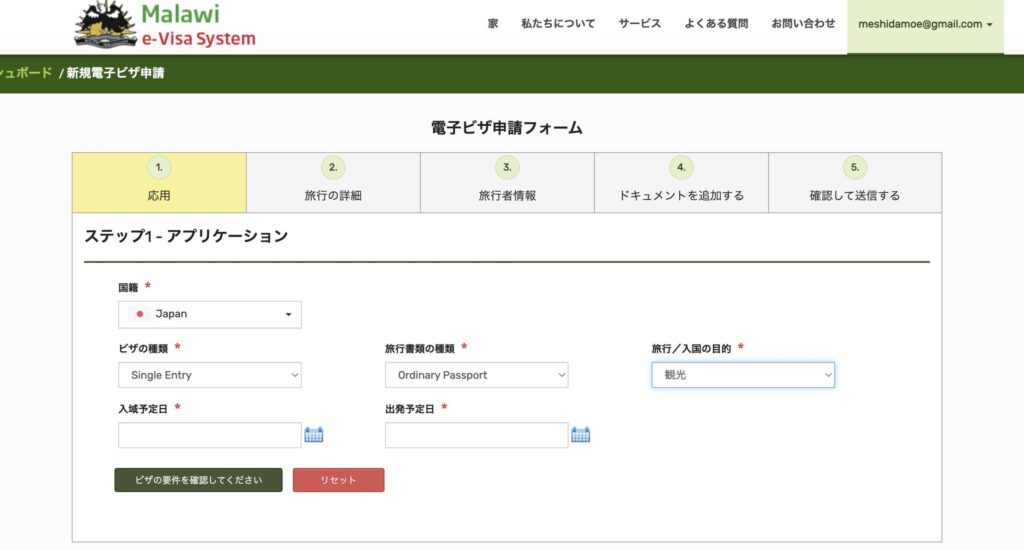Open the calendar icon for 出発予定日
The image size is (1024, 550).
(x=581, y=435)
